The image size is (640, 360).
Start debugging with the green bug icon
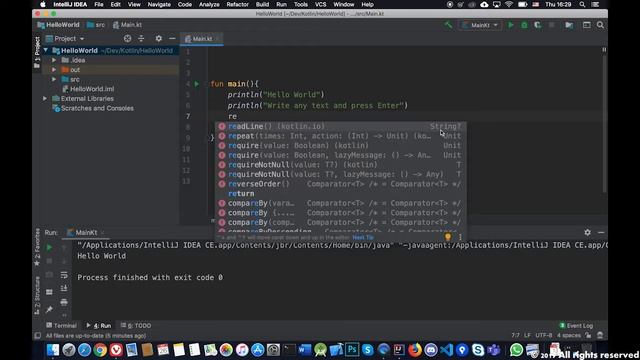click(x=524, y=25)
